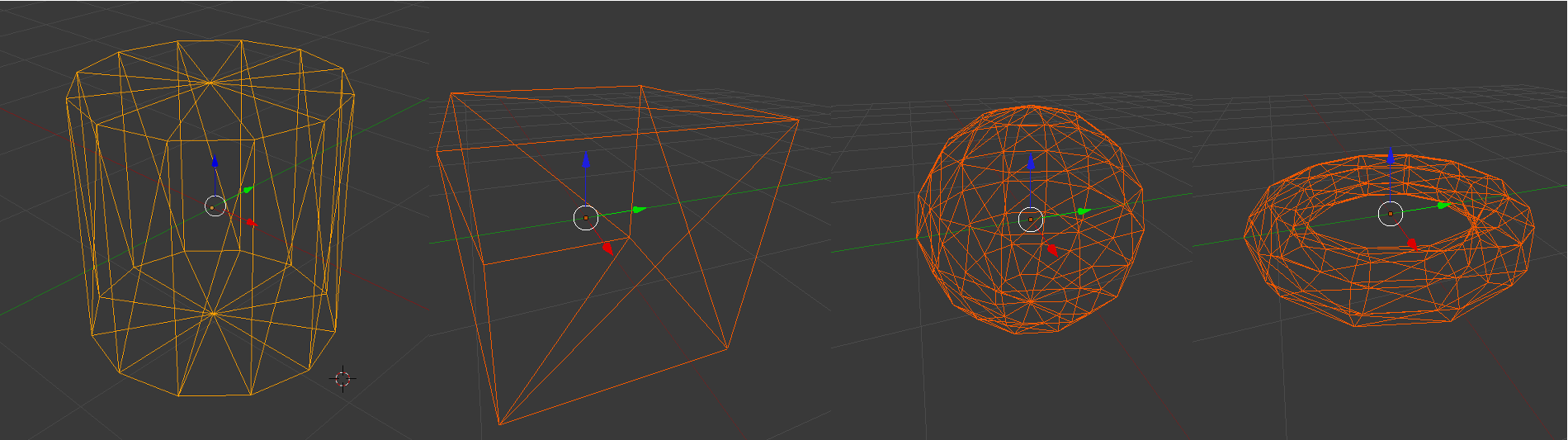This screenshot has width=1568, height=440.
Task: Click the green Y-axis arrow on the torus
Action: click(x=1443, y=205)
